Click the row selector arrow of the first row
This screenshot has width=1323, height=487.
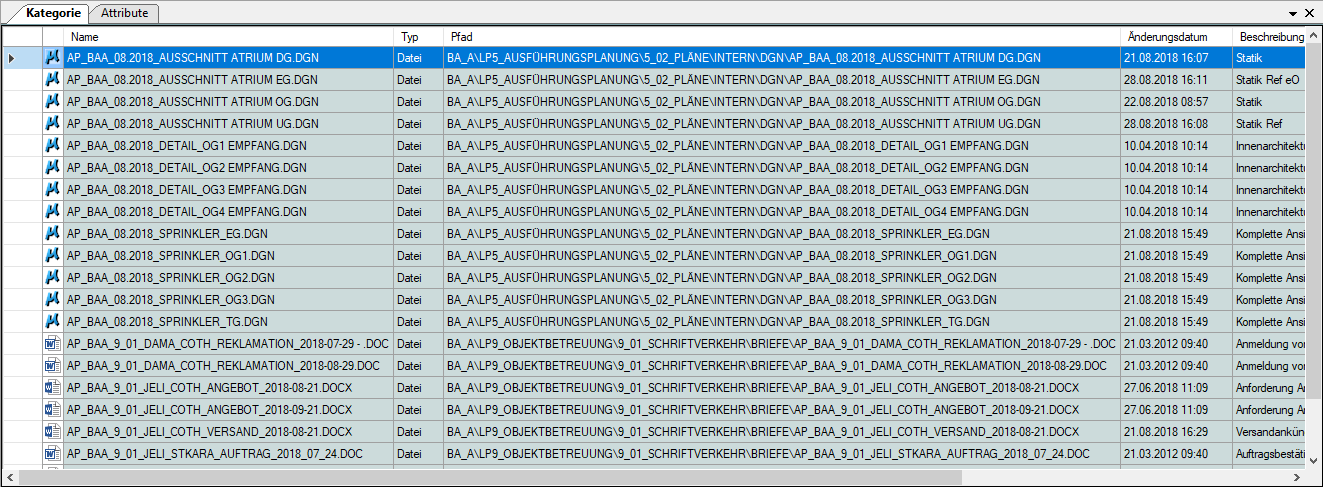(x=11, y=58)
